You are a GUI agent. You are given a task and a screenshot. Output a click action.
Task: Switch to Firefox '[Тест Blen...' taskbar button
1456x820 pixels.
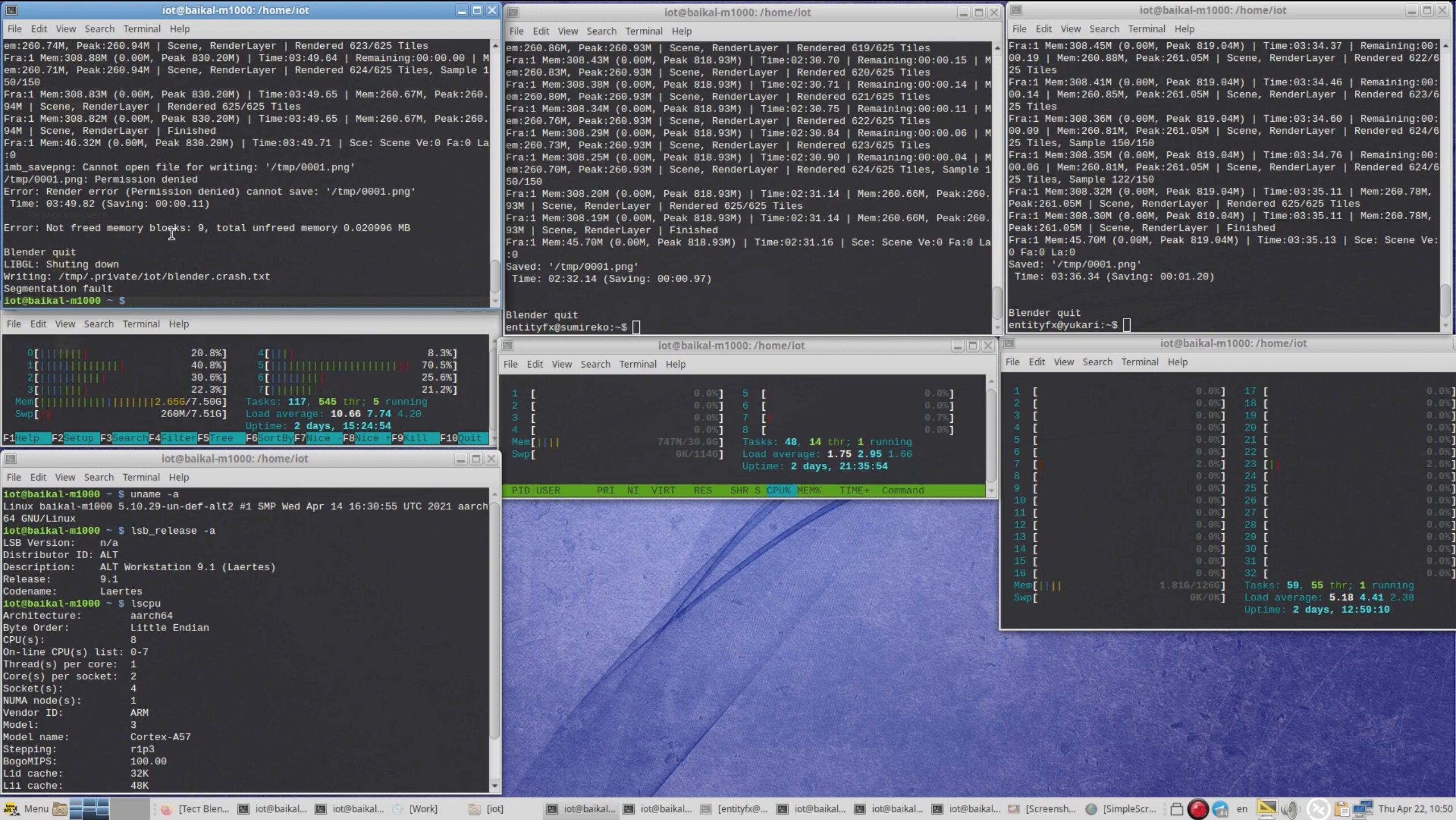195,809
